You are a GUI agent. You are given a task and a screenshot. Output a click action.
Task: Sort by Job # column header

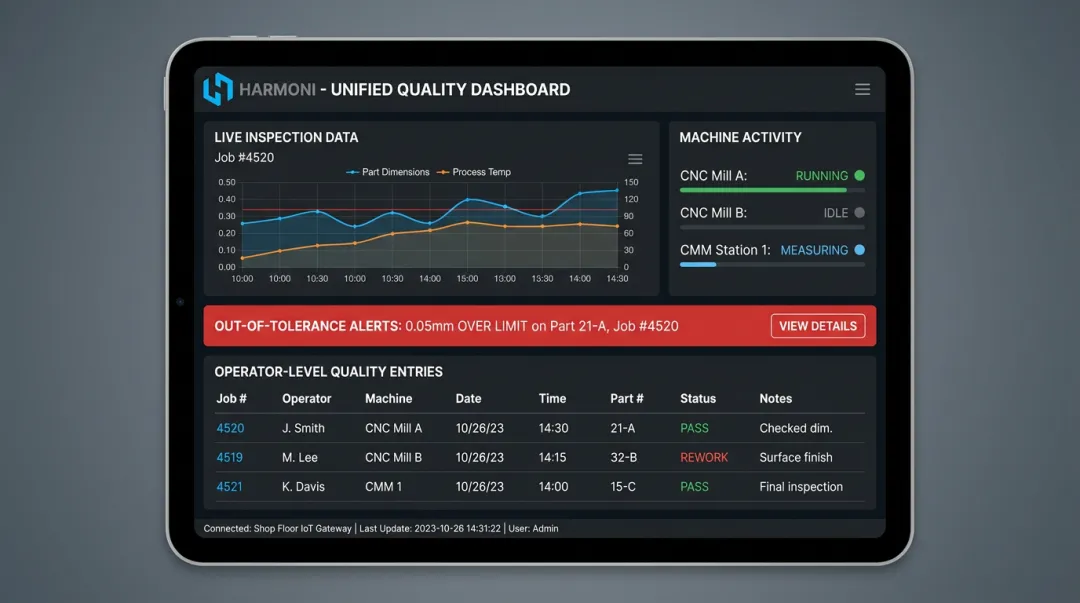[231, 398]
